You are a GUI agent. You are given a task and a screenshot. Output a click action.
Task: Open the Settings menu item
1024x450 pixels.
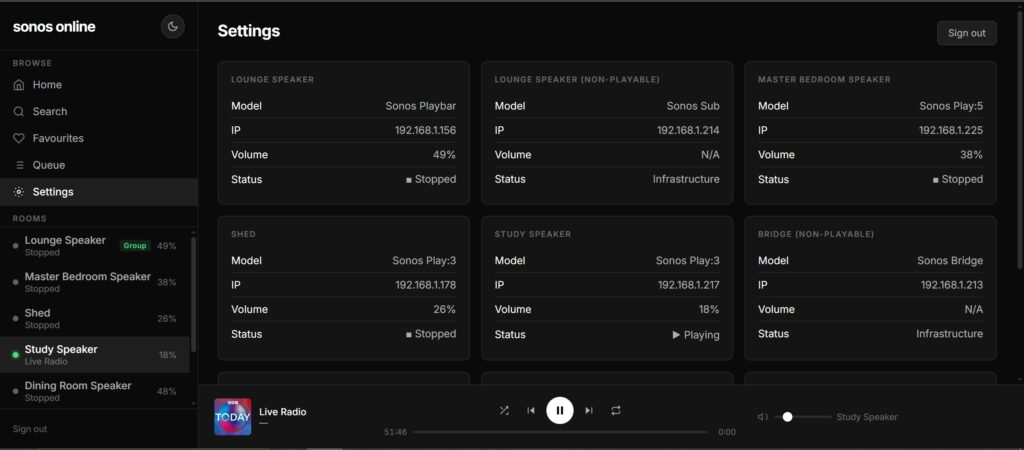(99, 192)
